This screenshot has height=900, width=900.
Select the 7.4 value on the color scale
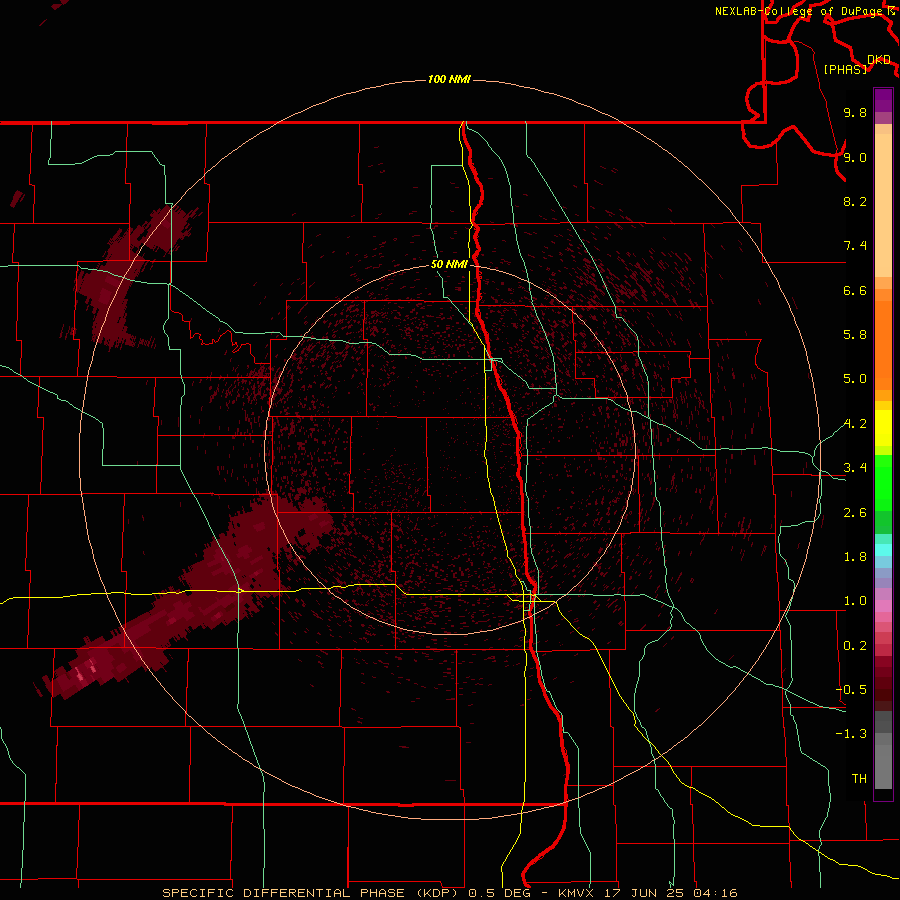point(855,246)
